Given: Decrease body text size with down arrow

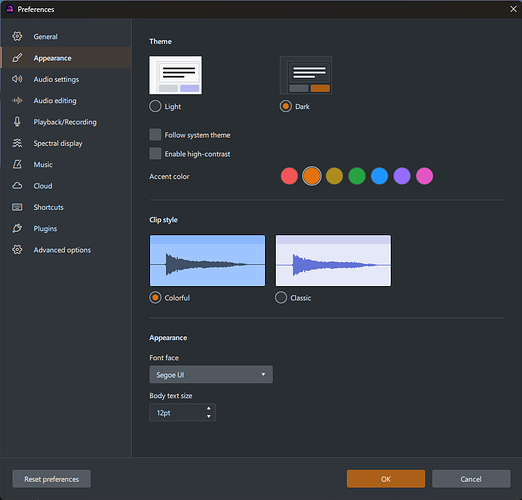Looking at the screenshot, I should [x=209, y=416].
